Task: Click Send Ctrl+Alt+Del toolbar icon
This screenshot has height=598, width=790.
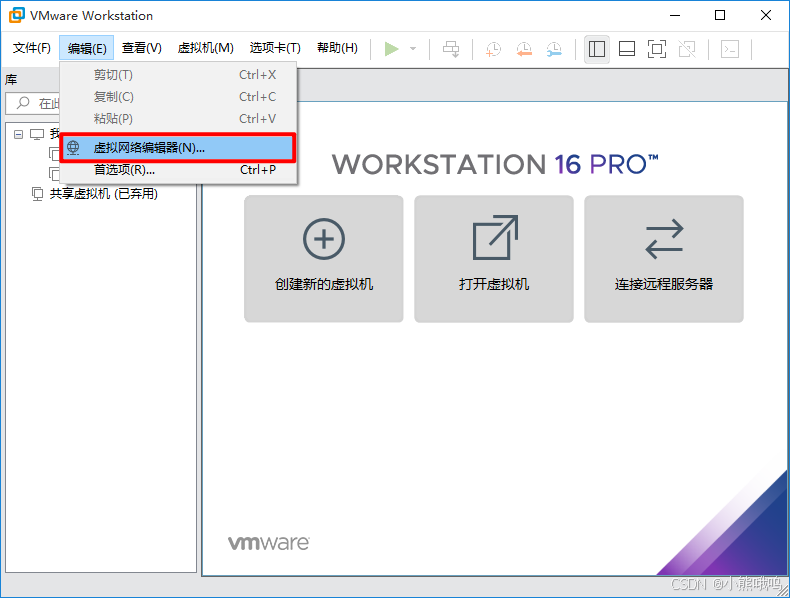Action: [451, 49]
